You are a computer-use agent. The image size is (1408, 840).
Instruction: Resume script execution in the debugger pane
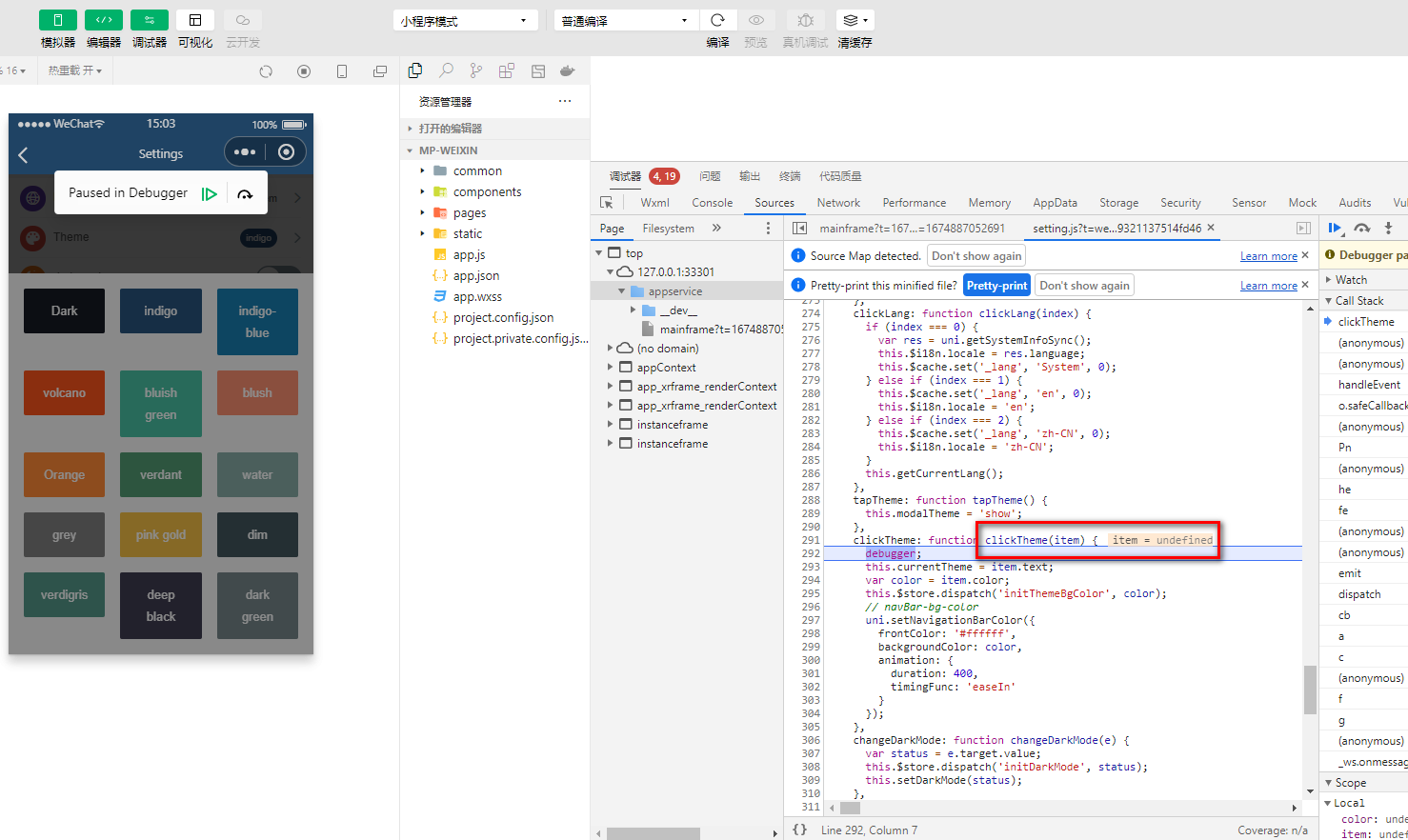pyautogui.click(x=1336, y=228)
